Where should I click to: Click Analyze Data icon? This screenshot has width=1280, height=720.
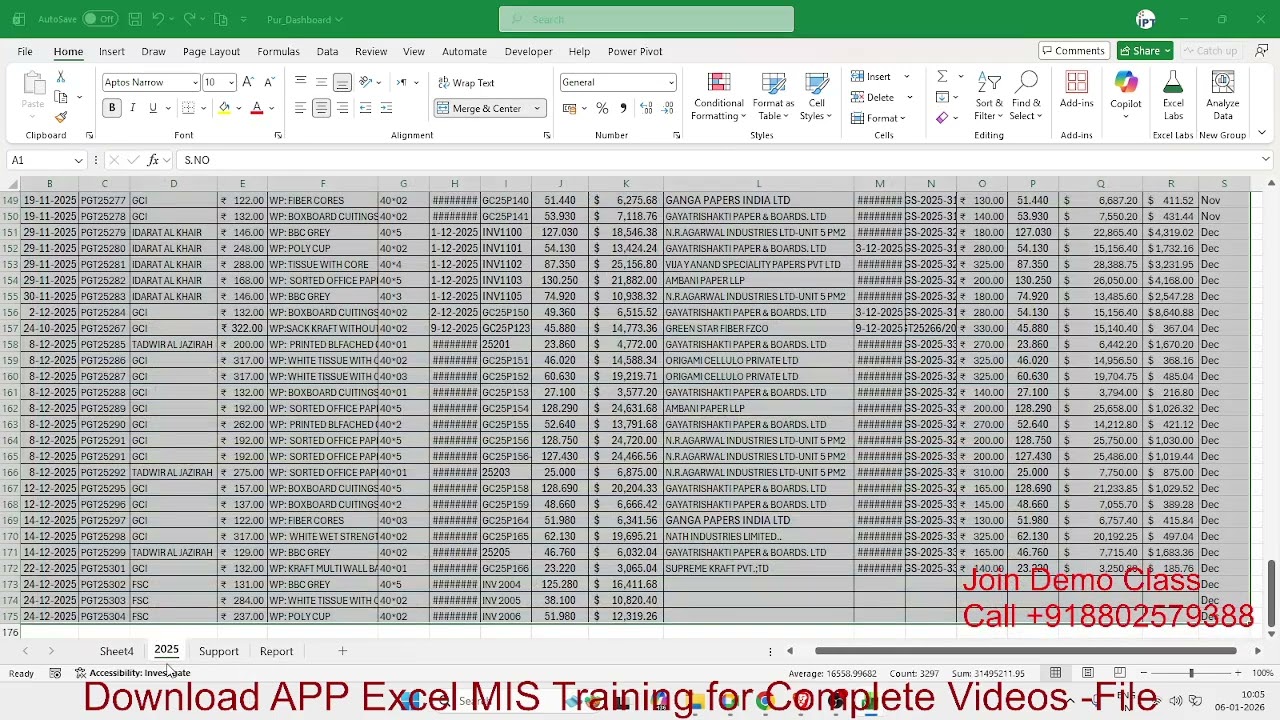tap(1222, 96)
